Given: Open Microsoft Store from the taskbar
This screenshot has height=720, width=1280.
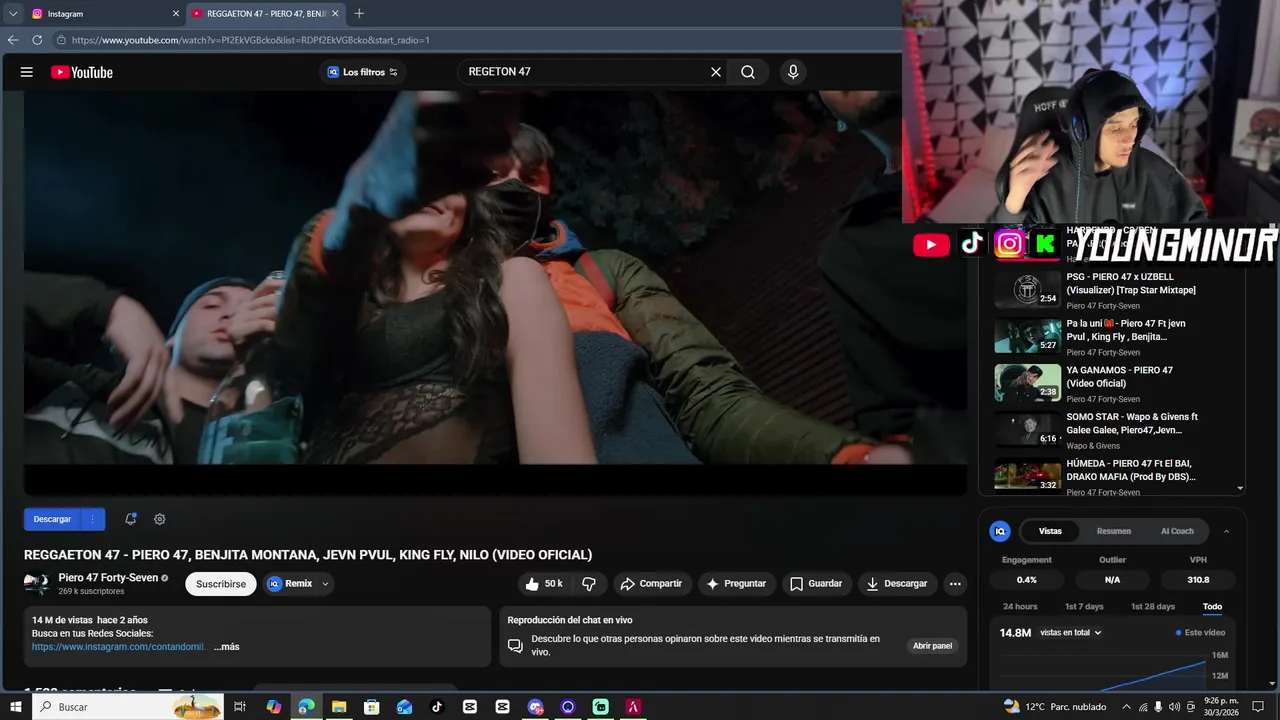Looking at the screenshot, I should (371, 707).
